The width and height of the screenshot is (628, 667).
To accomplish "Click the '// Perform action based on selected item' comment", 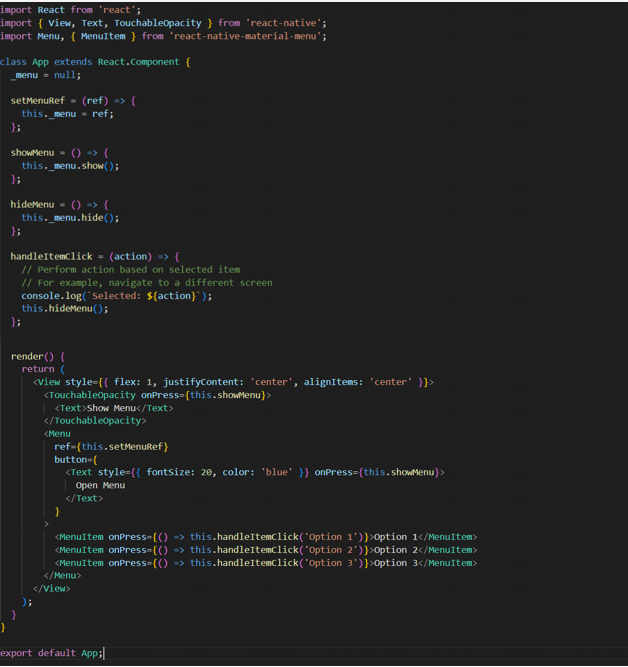I will pyautogui.click(x=130, y=269).
